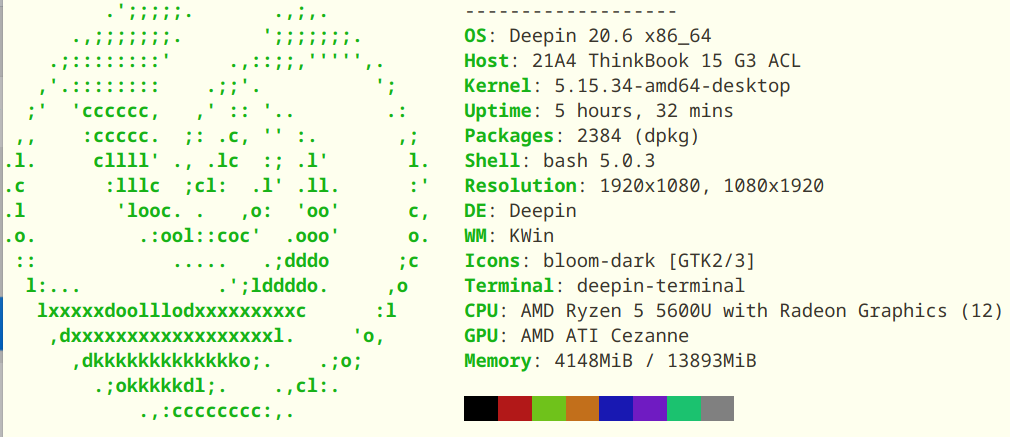Click the value '4148MiB / 13893MiB'

655,361
